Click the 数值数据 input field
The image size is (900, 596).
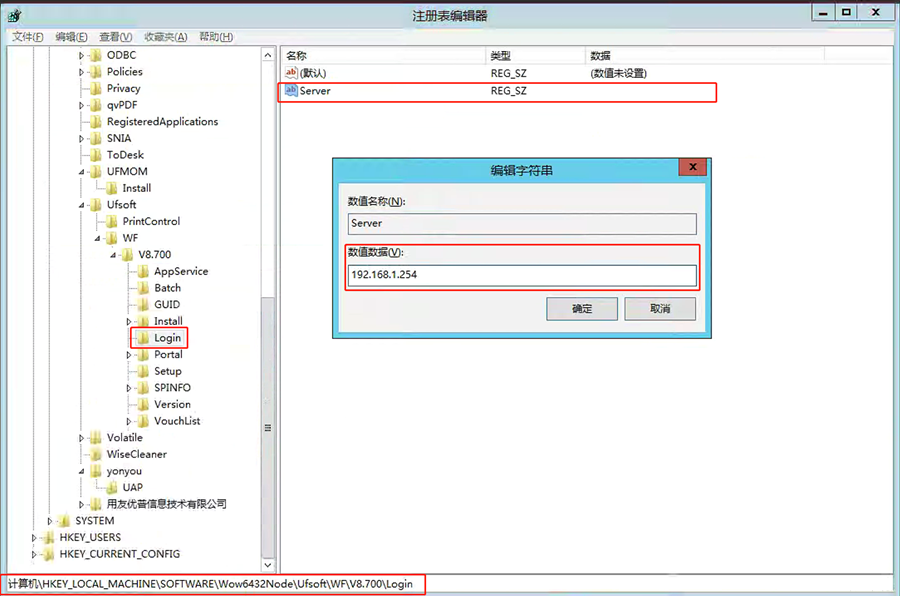522,275
